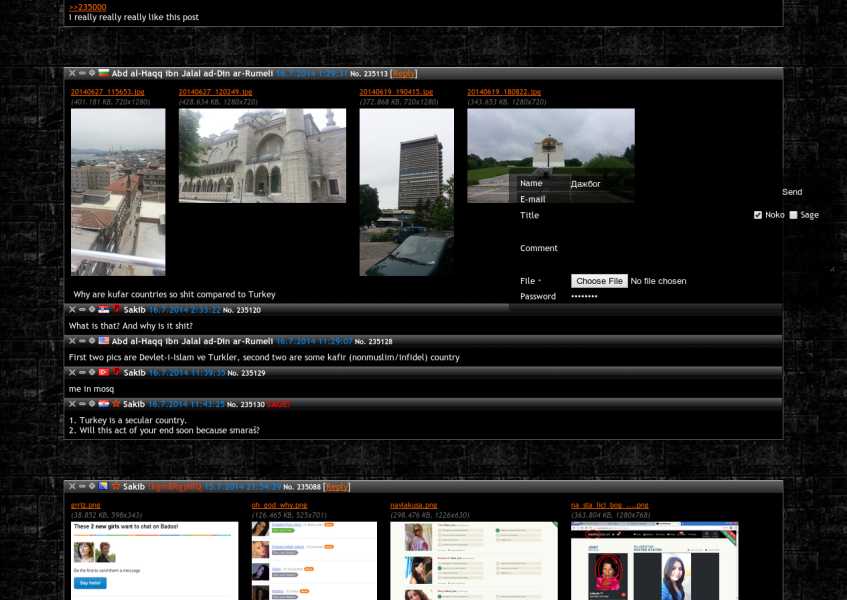
Task: Click the red badge icon on post 235120
Action: coord(116,309)
